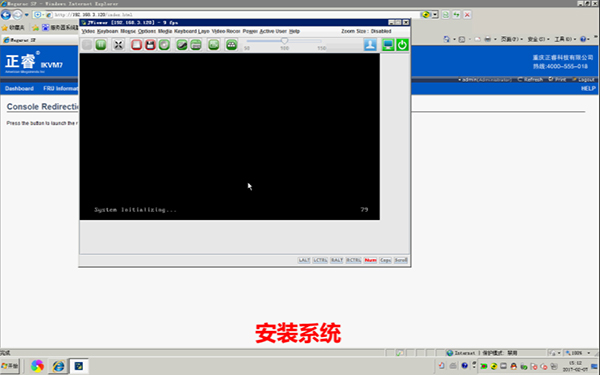Click the green power button icon
This screenshot has width=600, height=375.
pyautogui.click(x=402, y=45)
